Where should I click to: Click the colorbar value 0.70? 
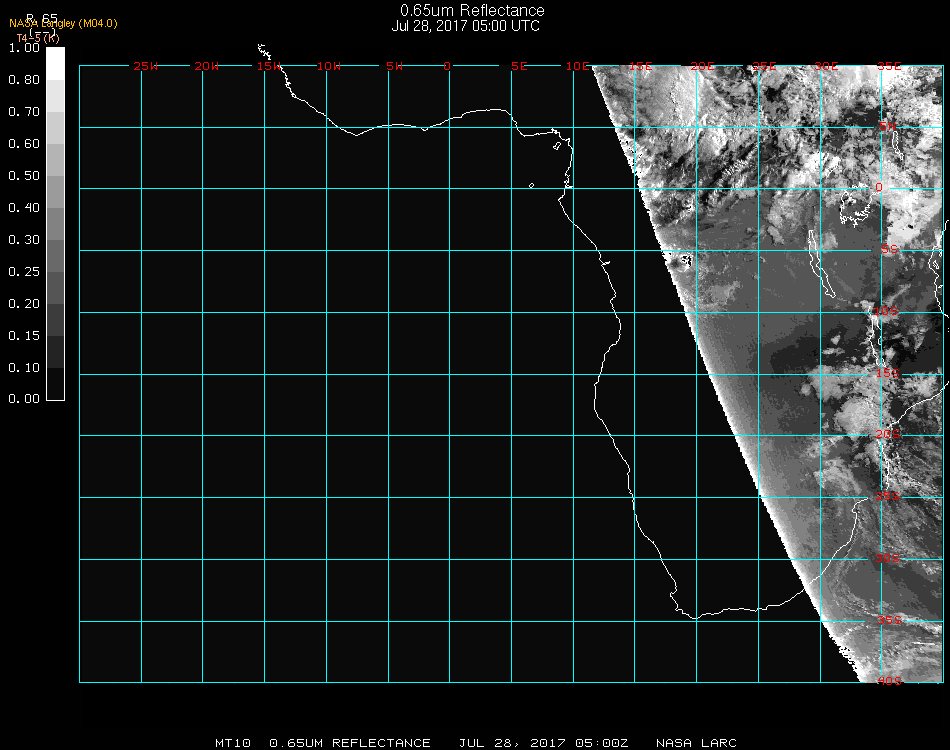click(x=24, y=112)
